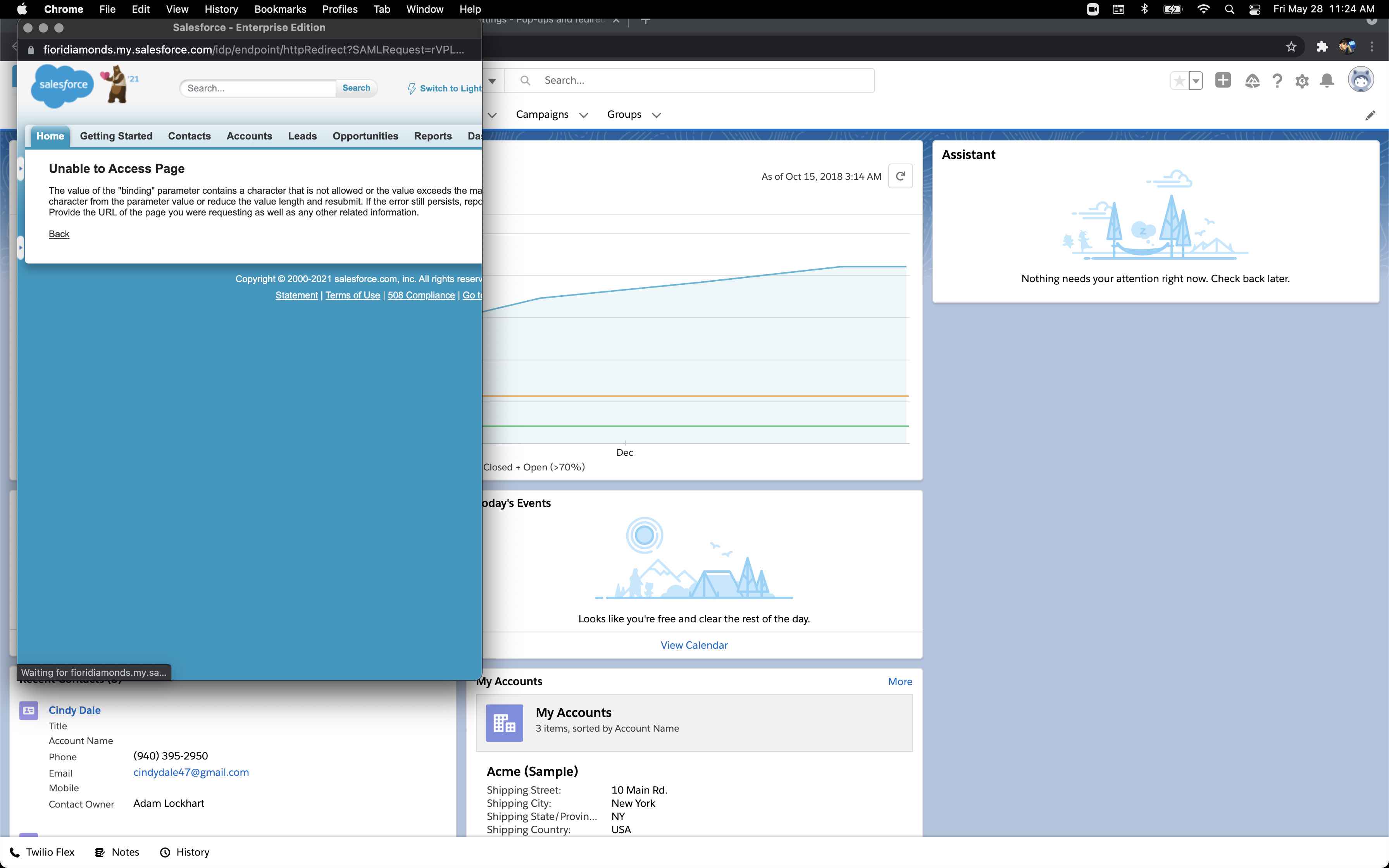Expand the favorites list dropdown arrow
Viewport: 1389px width, 868px height.
tap(1196, 81)
